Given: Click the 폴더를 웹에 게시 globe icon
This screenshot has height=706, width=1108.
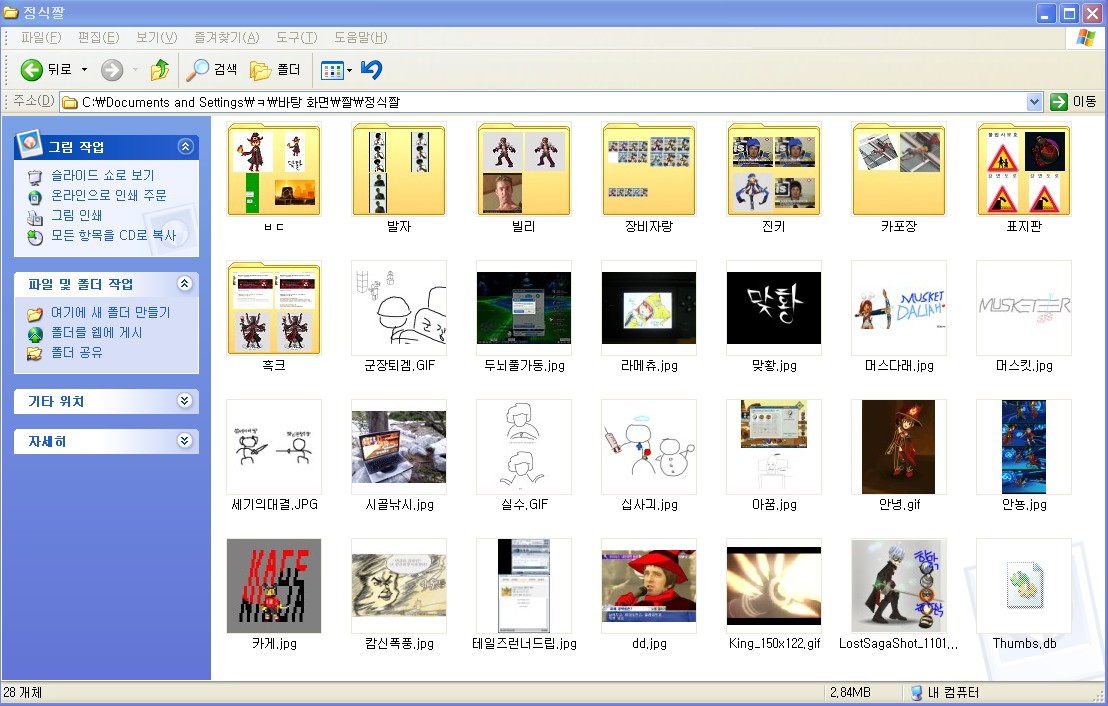Looking at the screenshot, I should 35,333.
